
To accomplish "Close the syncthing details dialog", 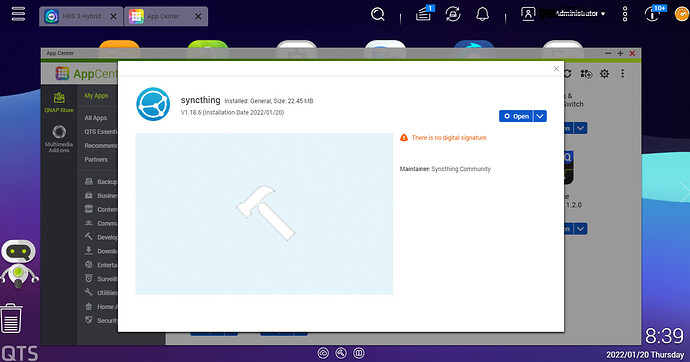I will pyautogui.click(x=556, y=69).
